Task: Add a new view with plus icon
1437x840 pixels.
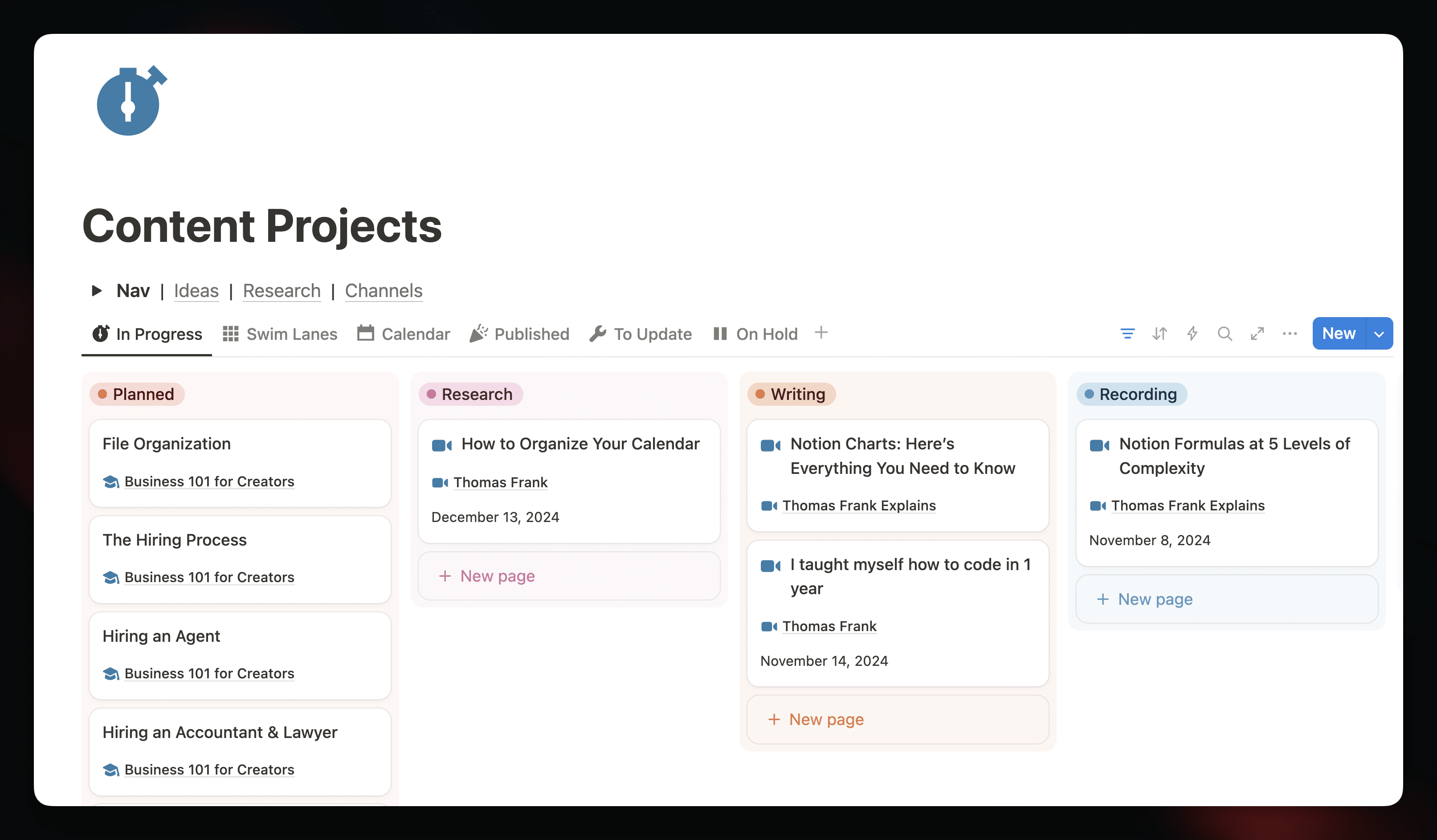Action: coord(821,332)
